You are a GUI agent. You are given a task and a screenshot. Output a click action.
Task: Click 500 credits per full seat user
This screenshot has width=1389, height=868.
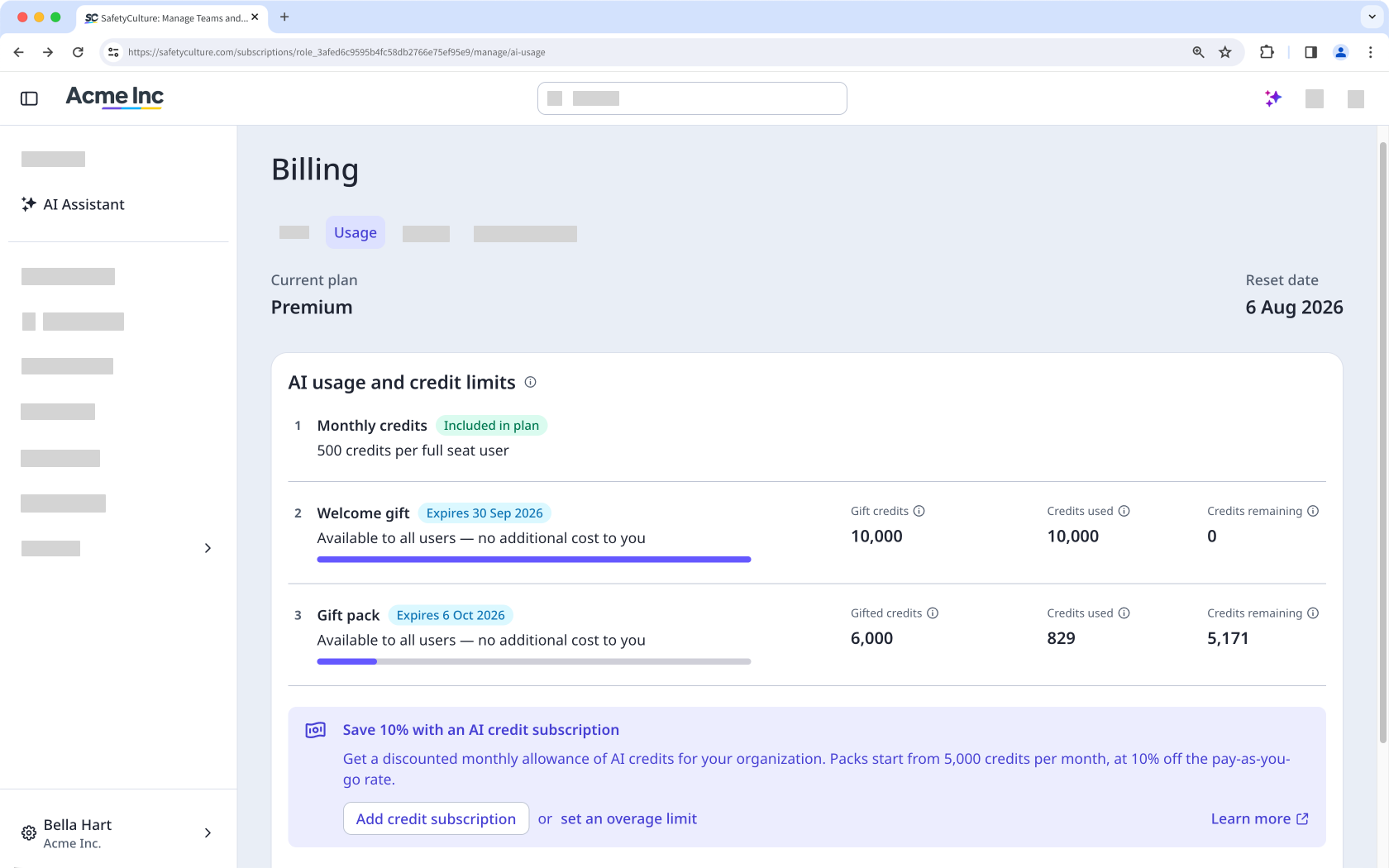[x=413, y=451]
